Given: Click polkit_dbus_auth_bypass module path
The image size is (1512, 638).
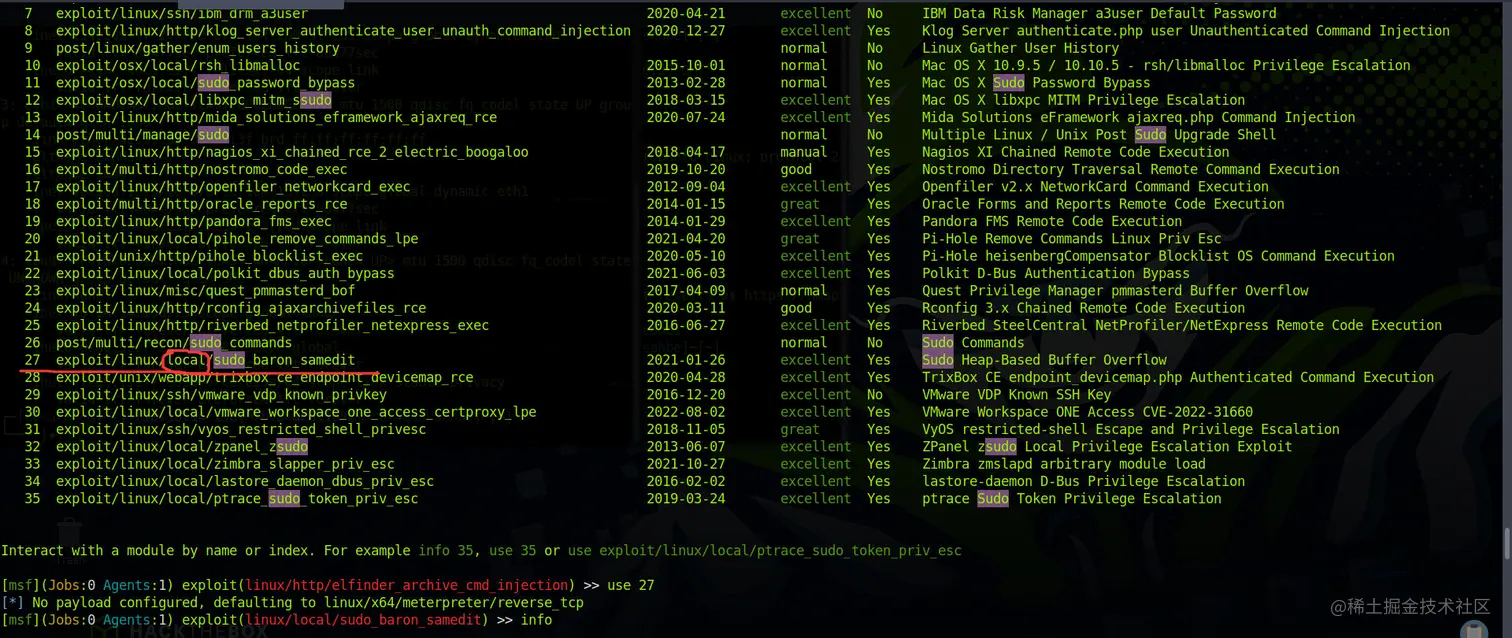Looking at the screenshot, I should [x=225, y=273].
